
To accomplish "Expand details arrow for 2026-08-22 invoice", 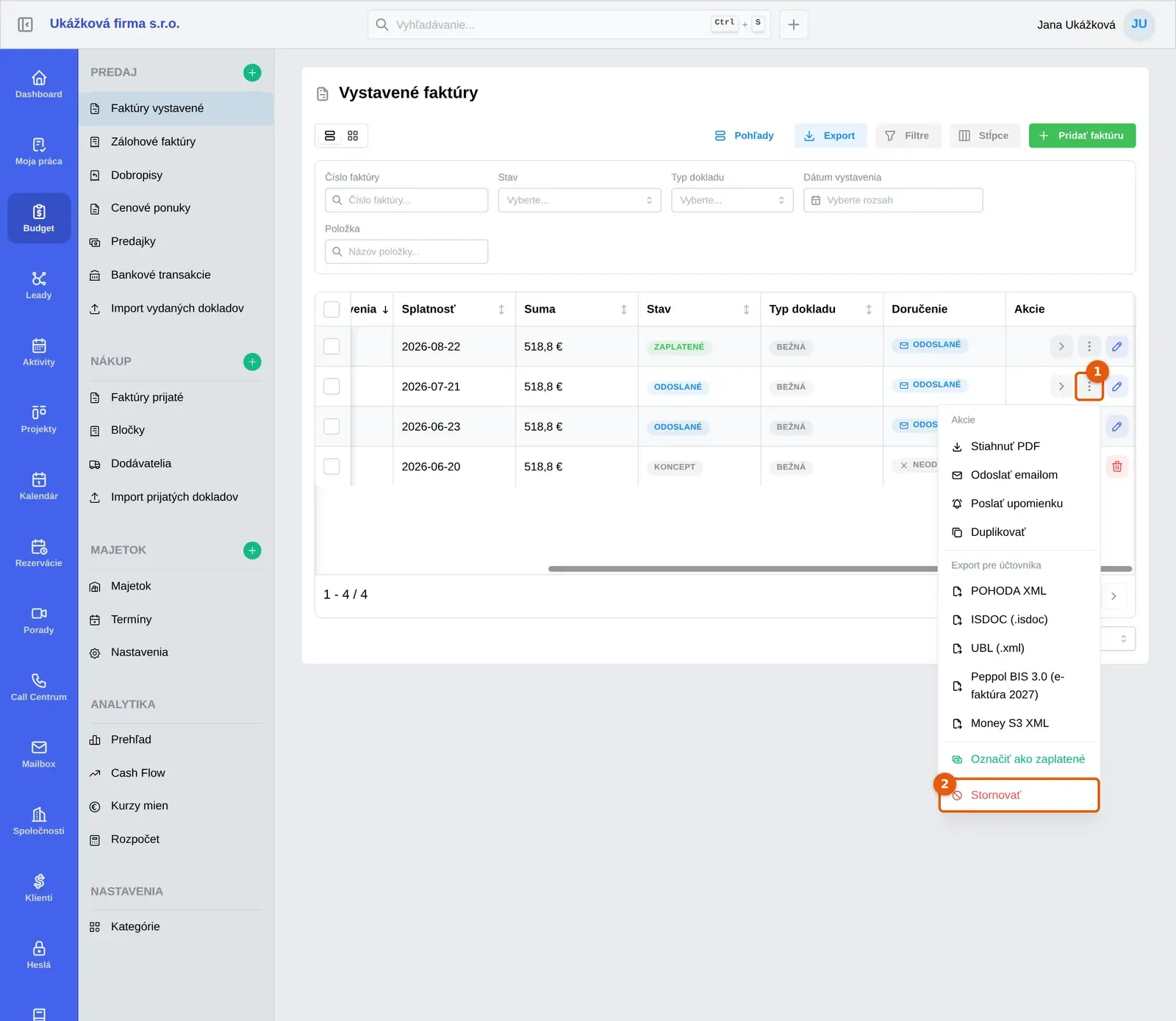I will 1061,346.
